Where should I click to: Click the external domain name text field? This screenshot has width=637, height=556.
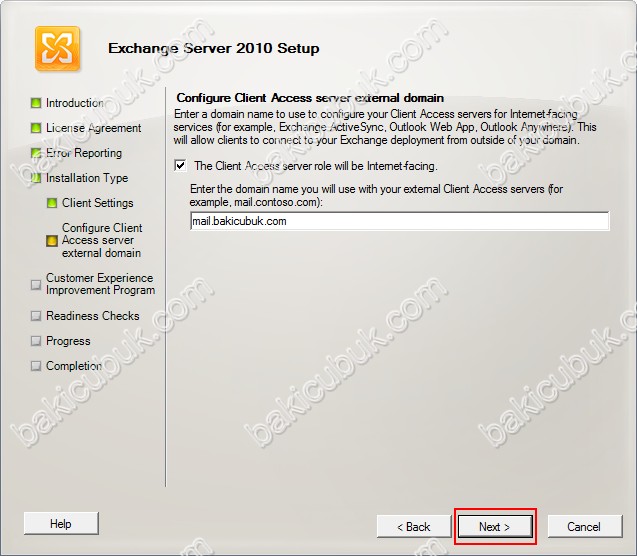[x=399, y=221]
